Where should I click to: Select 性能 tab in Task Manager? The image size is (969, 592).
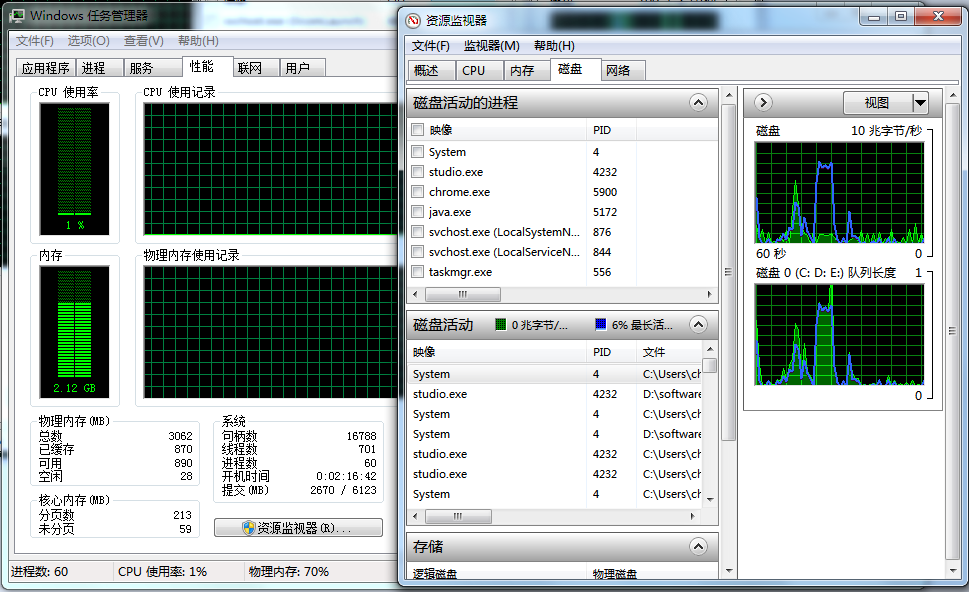tap(208, 66)
